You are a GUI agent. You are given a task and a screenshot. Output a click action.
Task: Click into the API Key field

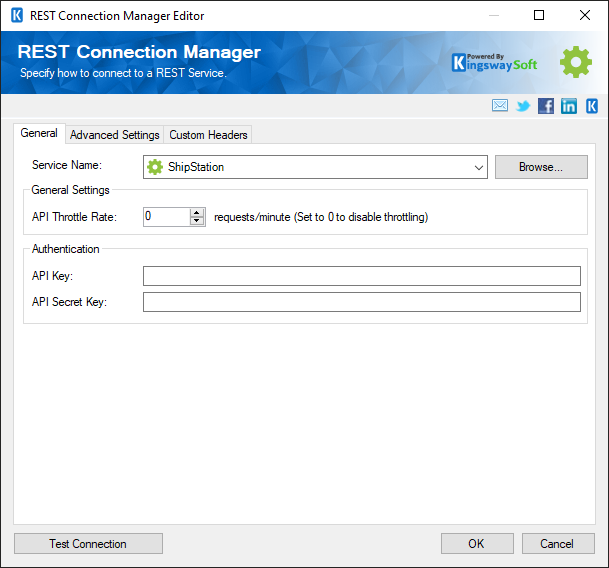point(362,276)
